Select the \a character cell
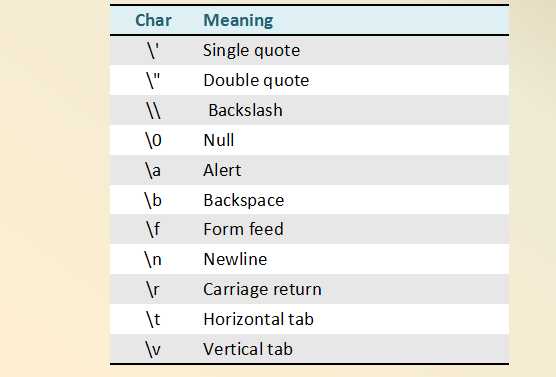This screenshot has width=556, height=377. [x=153, y=170]
